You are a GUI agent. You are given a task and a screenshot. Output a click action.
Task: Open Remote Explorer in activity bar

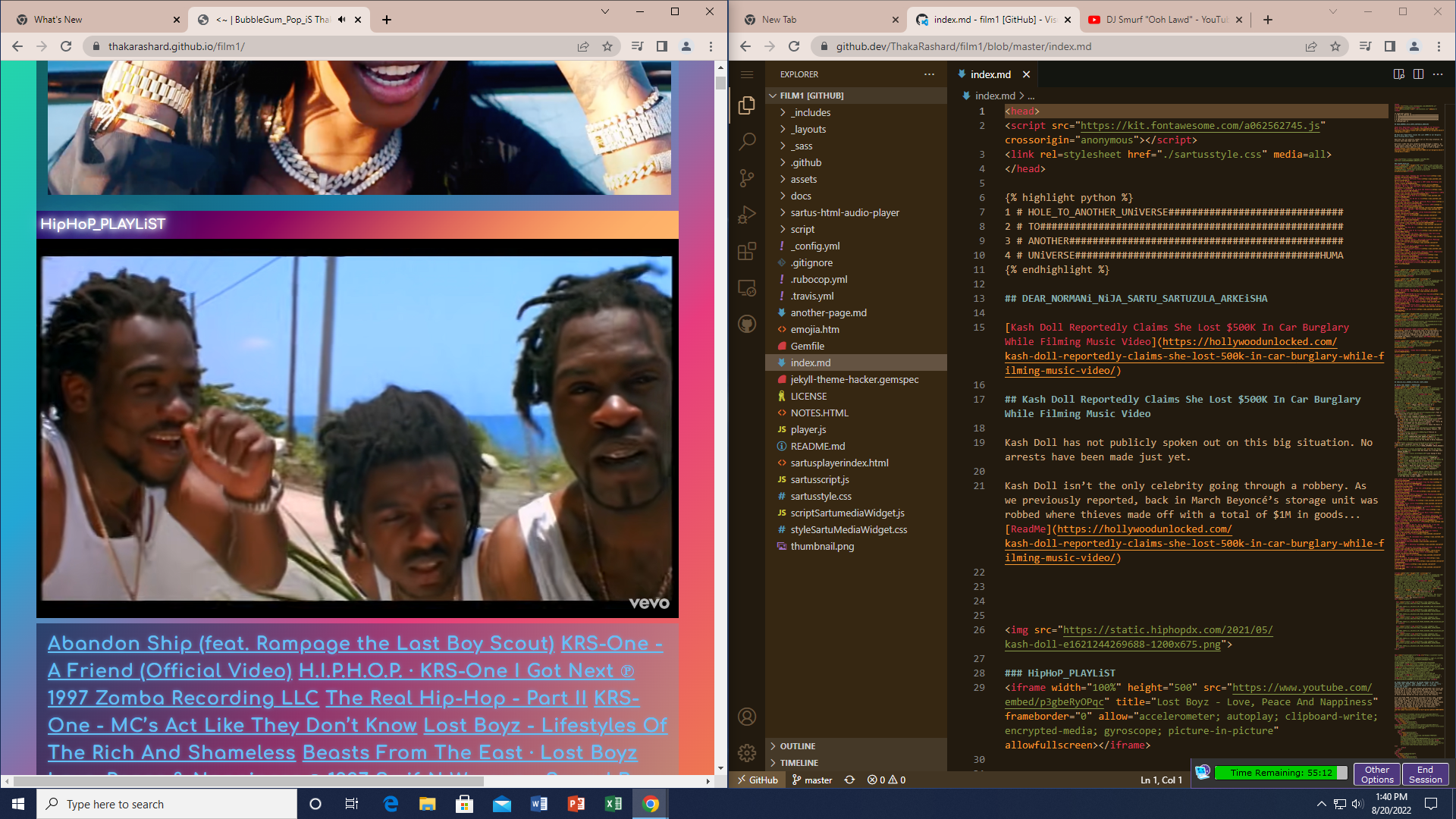coord(747,288)
